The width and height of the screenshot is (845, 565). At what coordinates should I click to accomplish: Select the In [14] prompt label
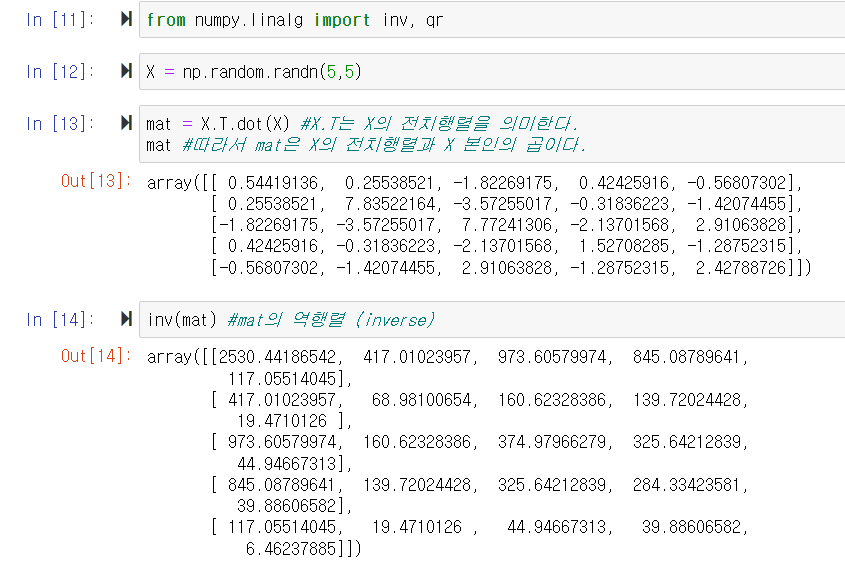pos(60,320)
